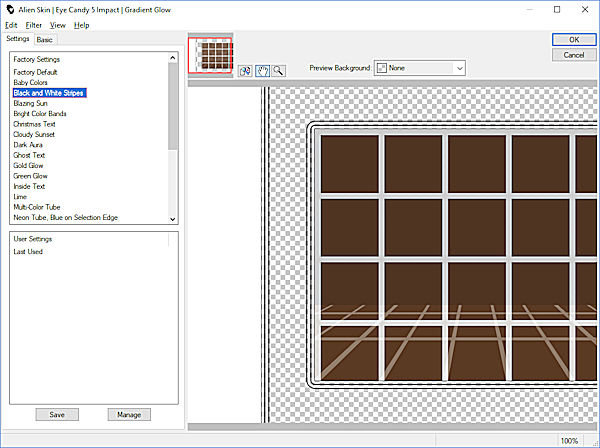Click scroll-down arrow of Factory Settings list
The width and height of the screenshot is (600, 448).
(173, 219)
